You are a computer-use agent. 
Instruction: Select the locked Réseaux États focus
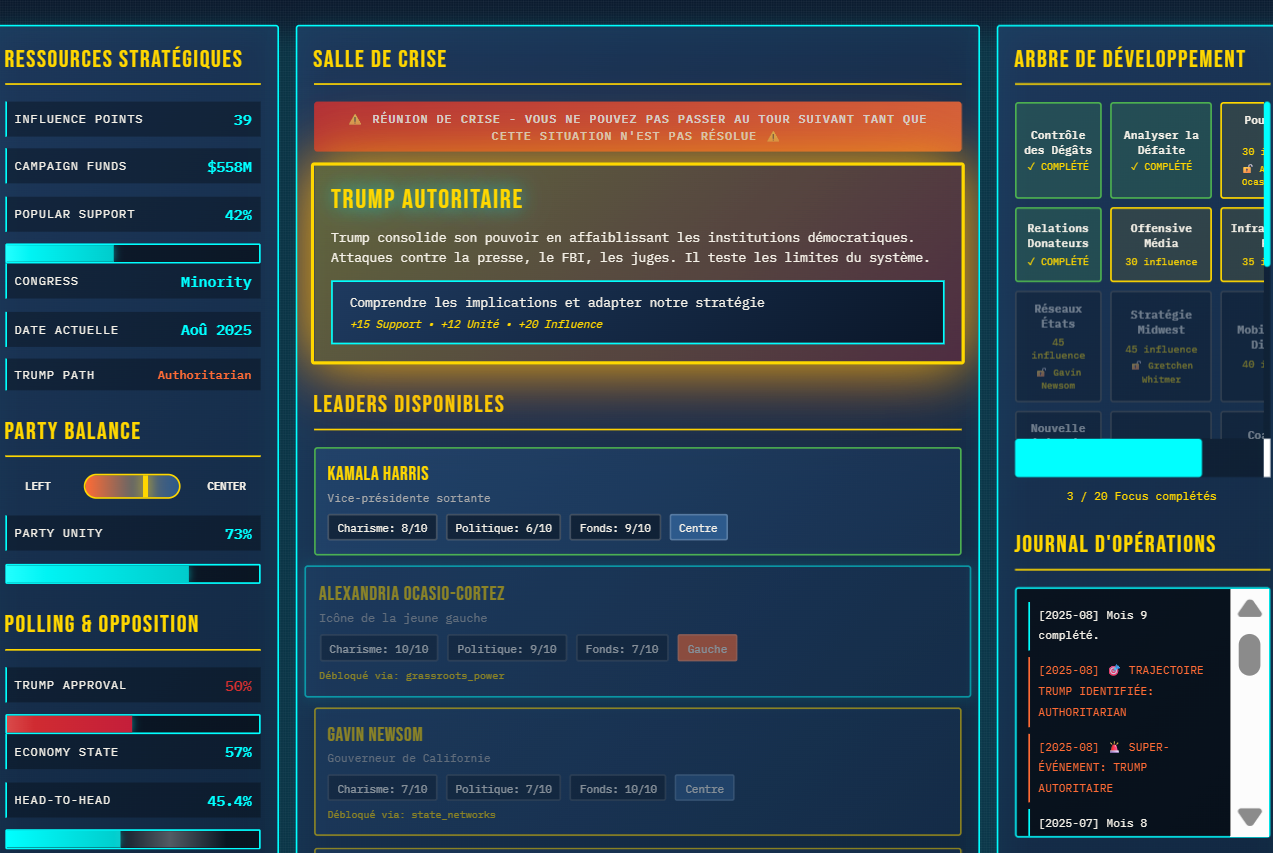pos(1058,346)
